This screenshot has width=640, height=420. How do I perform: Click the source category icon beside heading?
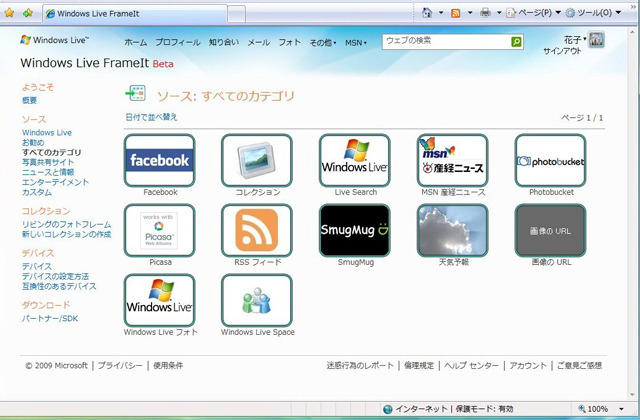click(x=136, y=93)
